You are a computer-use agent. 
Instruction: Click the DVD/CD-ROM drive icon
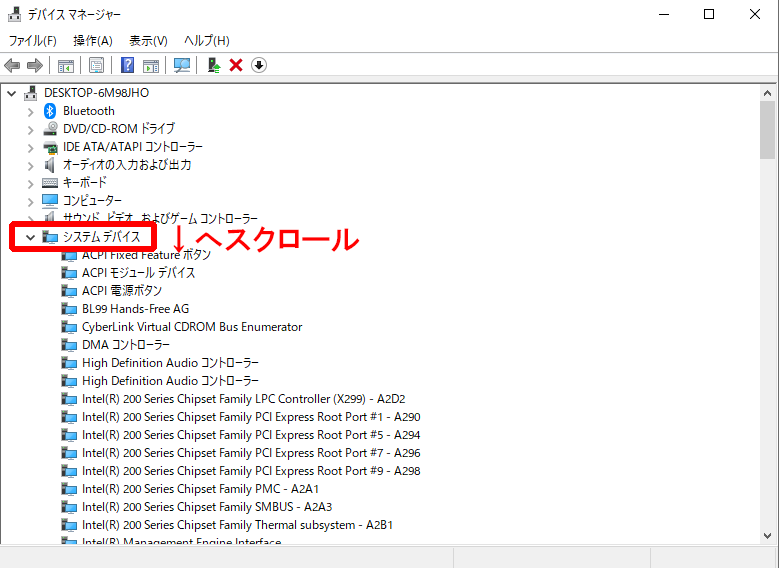[50, 129]
